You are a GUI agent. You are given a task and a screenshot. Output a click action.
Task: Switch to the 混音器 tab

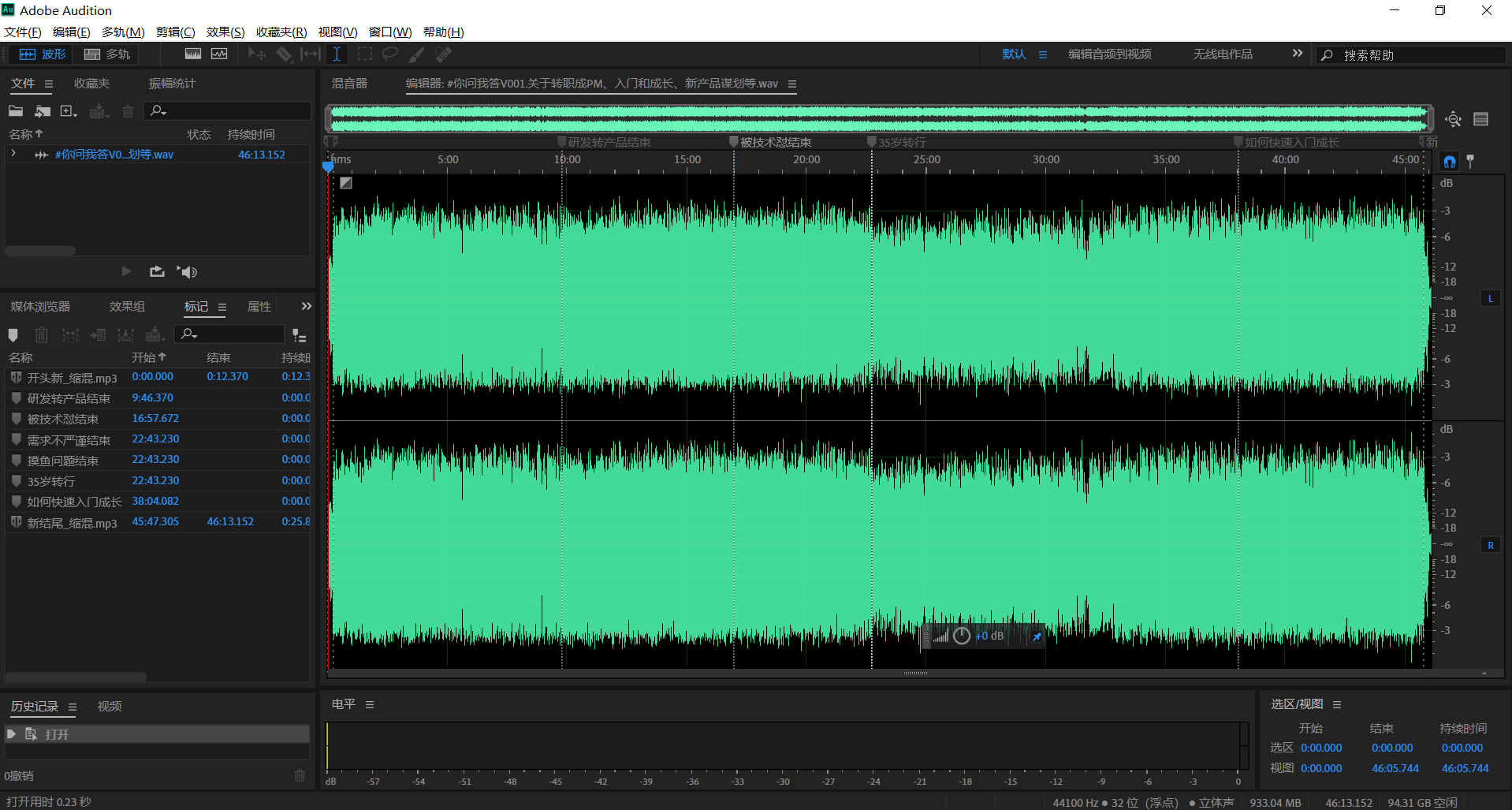point(349,84)
